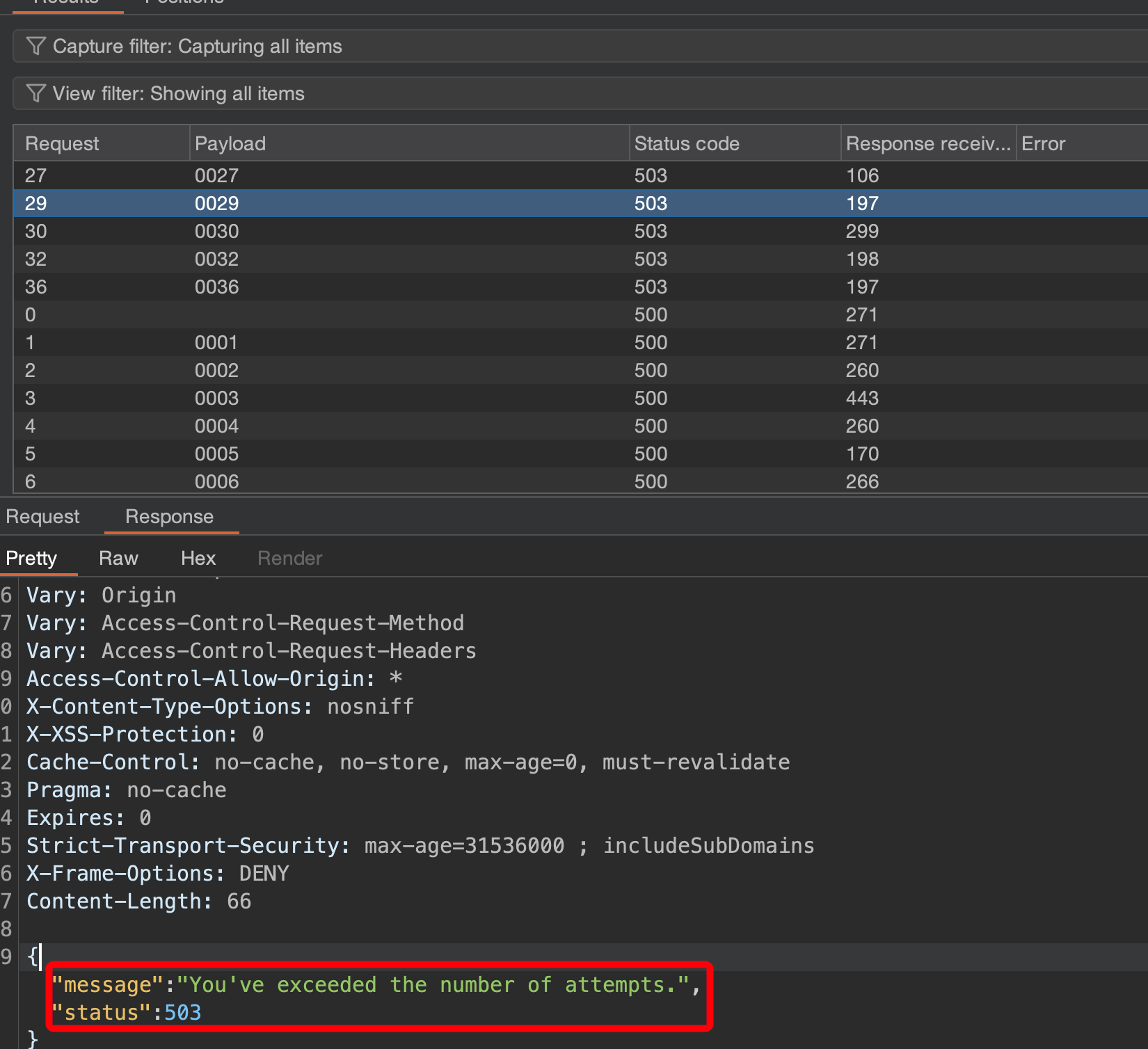Select result row with payload 0036
The image size is (1148, 1049).
216,287
